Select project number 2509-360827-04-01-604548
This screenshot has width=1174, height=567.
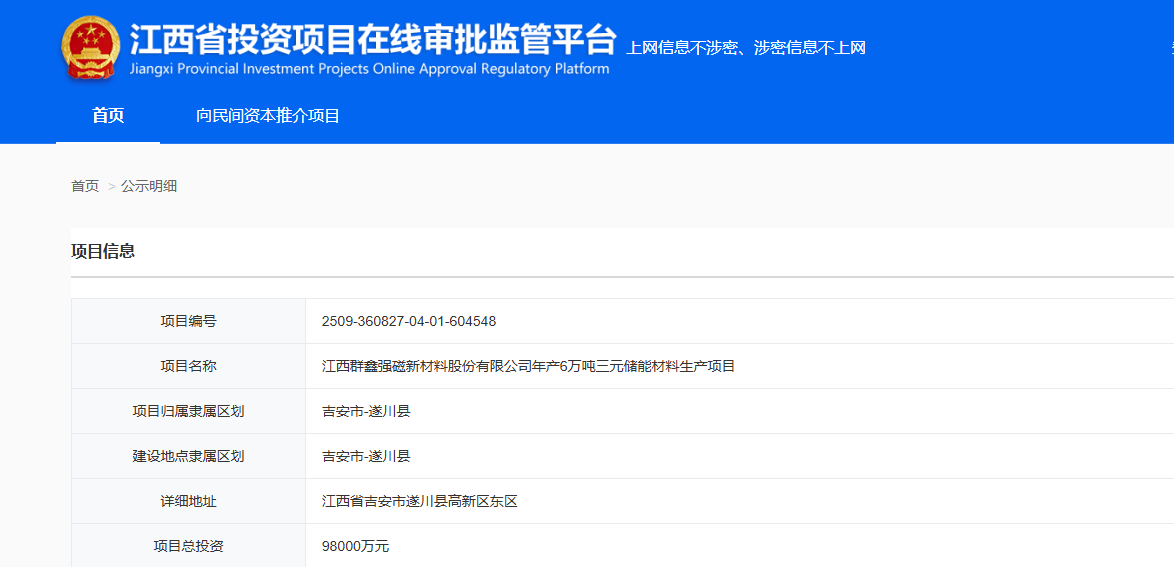pos(409,321)
